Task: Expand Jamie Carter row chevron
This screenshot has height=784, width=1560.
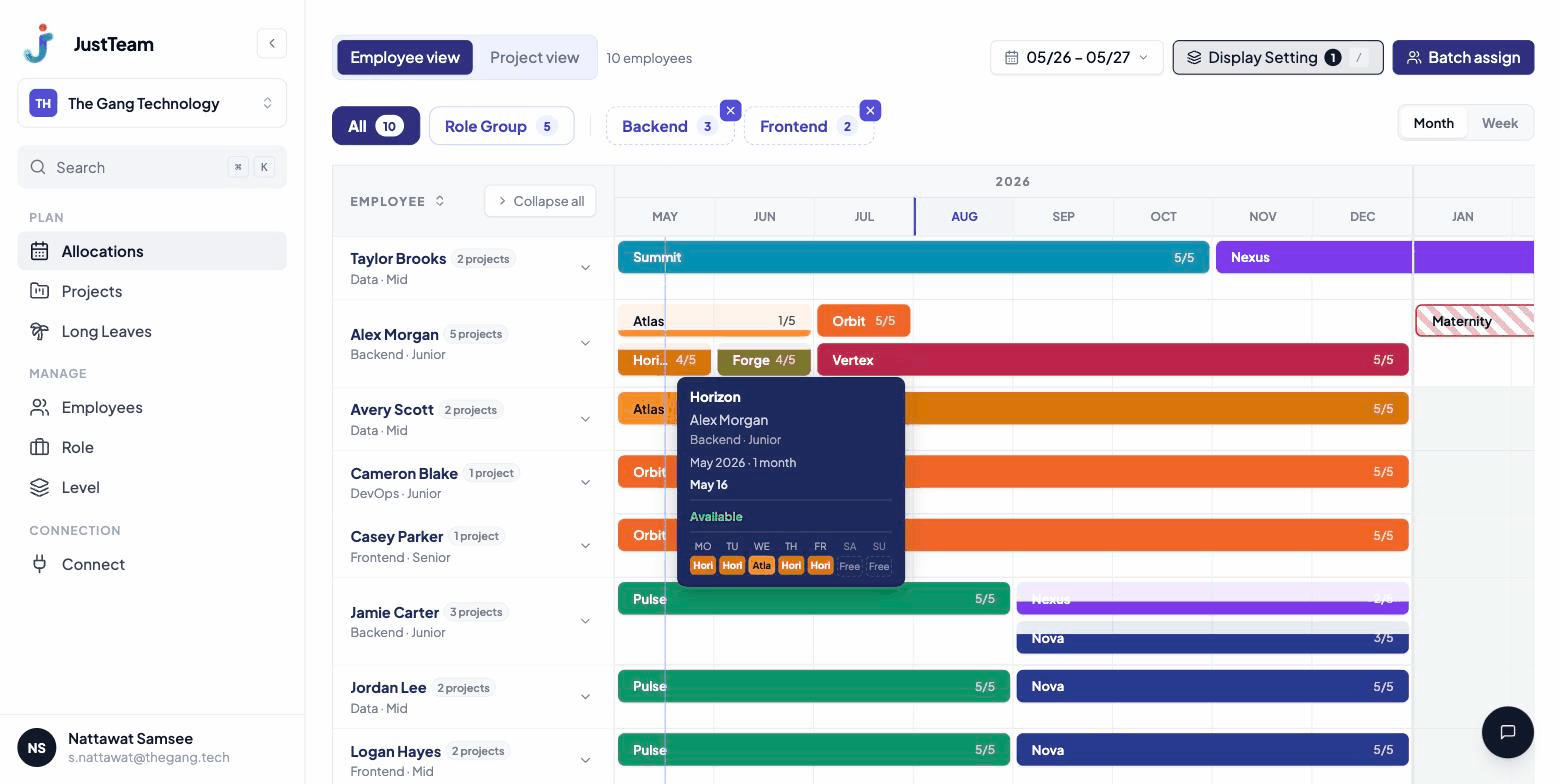Action: 585,621
